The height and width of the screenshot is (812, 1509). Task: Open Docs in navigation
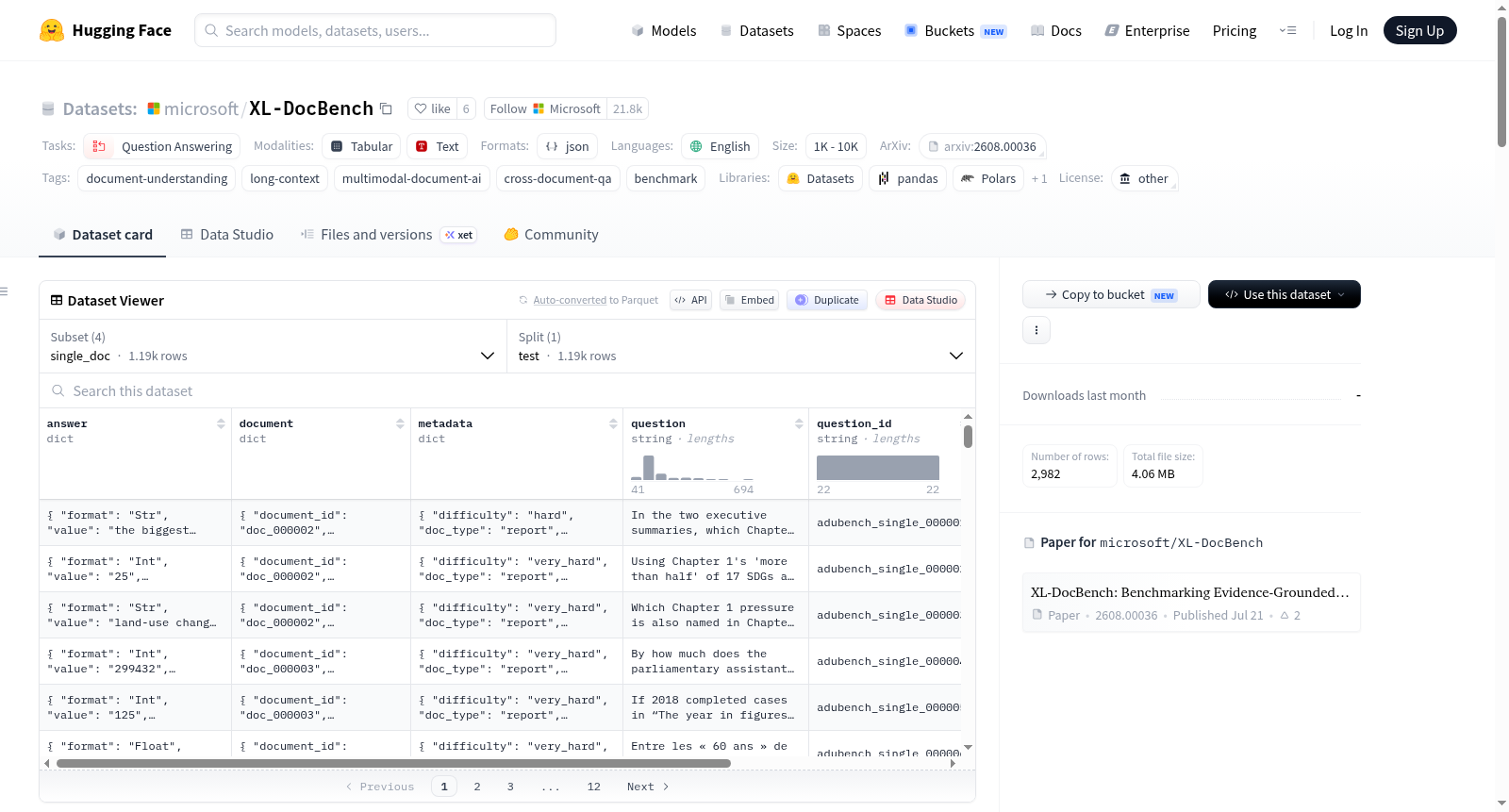point(1056,31)
